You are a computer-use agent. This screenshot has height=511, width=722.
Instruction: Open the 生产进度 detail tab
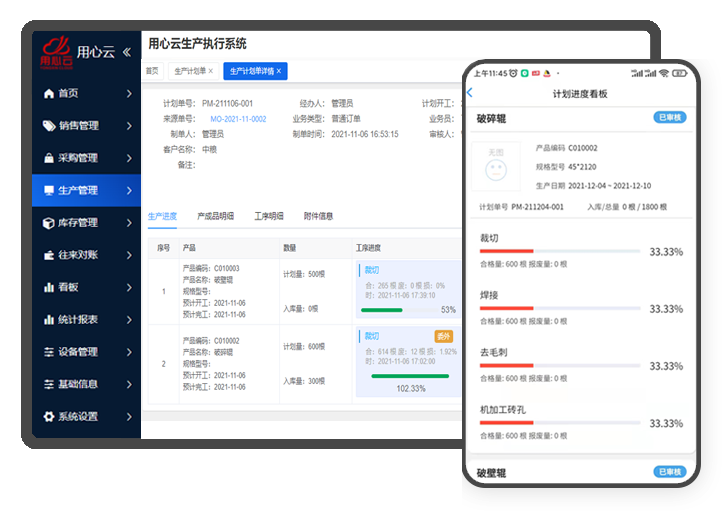coord(162,216)
